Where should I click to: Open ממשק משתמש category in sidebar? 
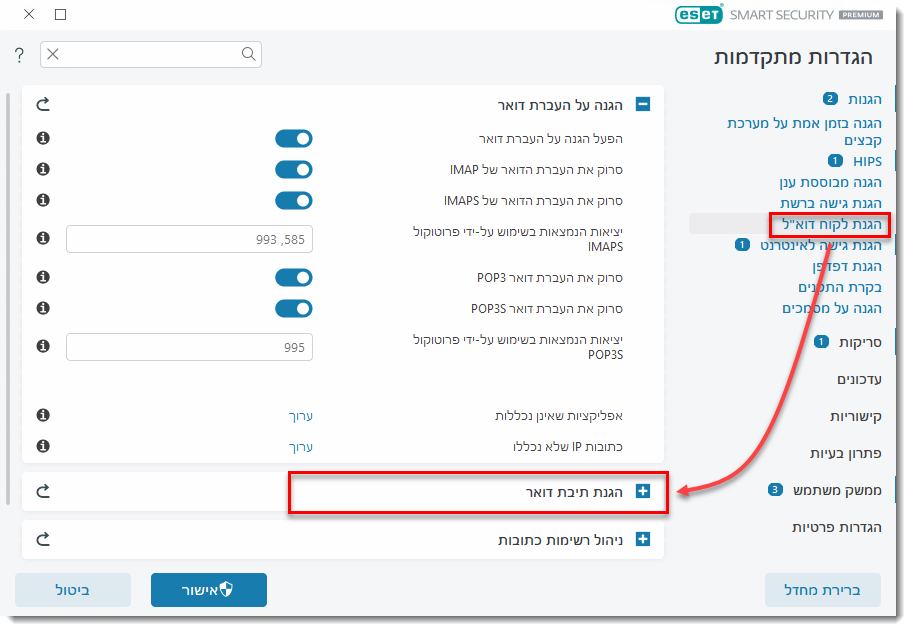(x=837, y=490)
